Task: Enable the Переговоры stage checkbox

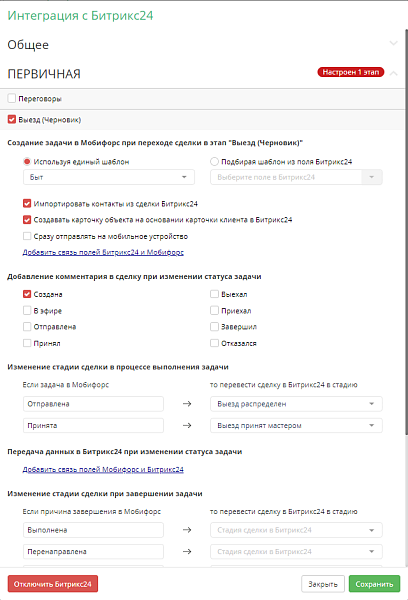Action: pyautogui.click(x=12, y=98)
